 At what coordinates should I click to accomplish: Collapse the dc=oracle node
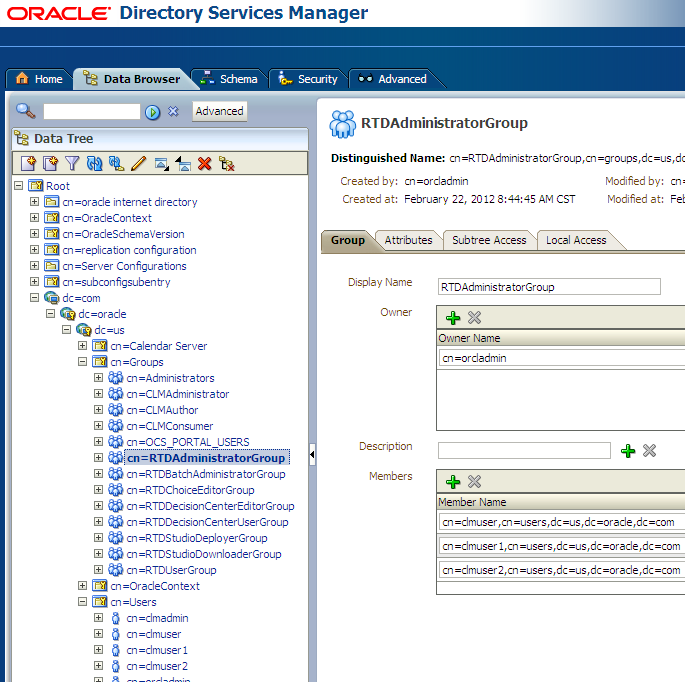coord(51,313)
